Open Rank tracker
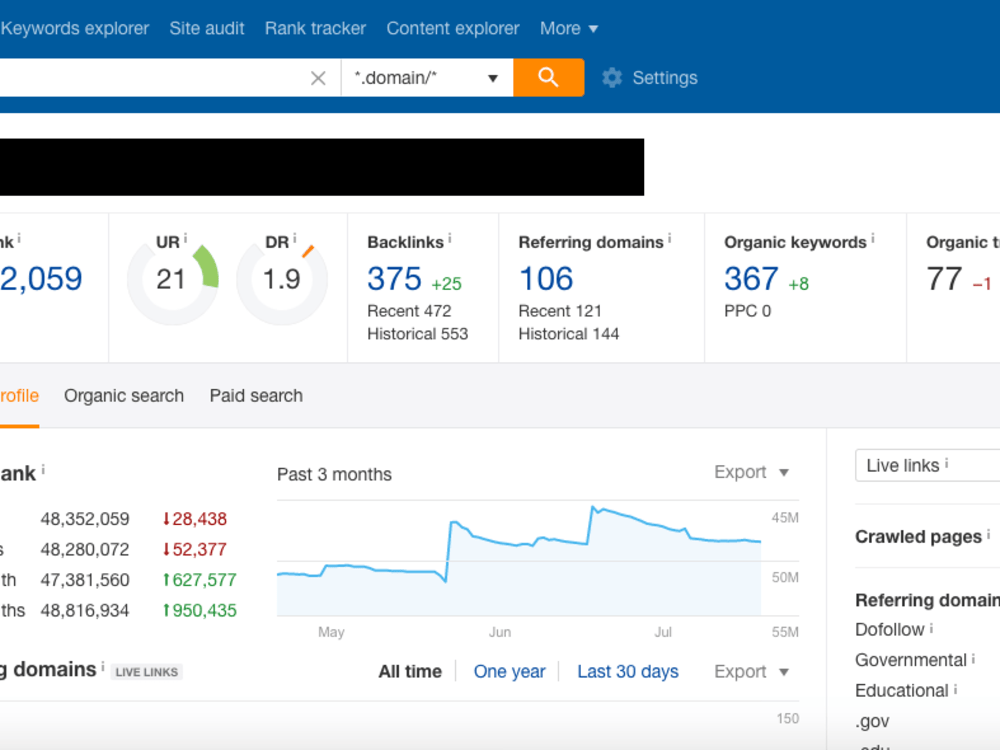1000x750 pixels. [x=316, y=29]
